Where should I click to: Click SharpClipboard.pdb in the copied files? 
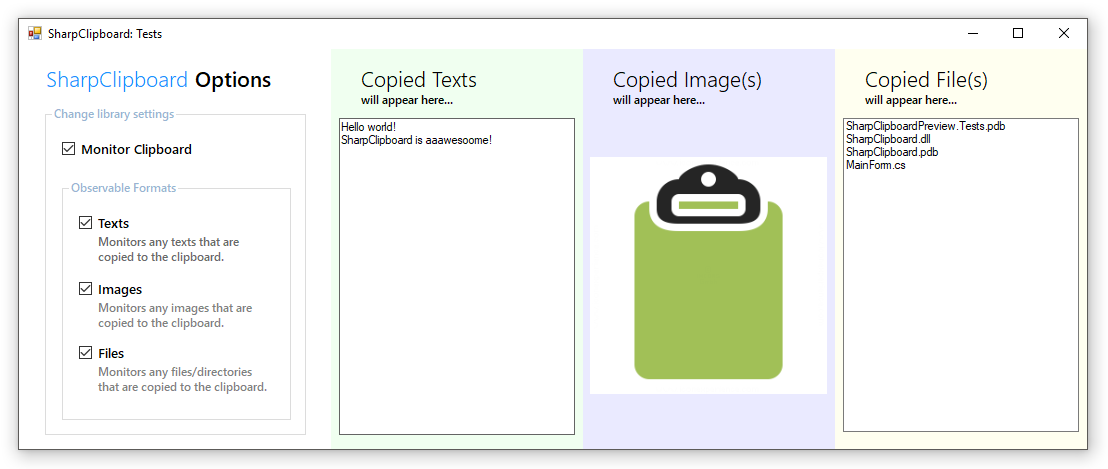tap(891, 152)
